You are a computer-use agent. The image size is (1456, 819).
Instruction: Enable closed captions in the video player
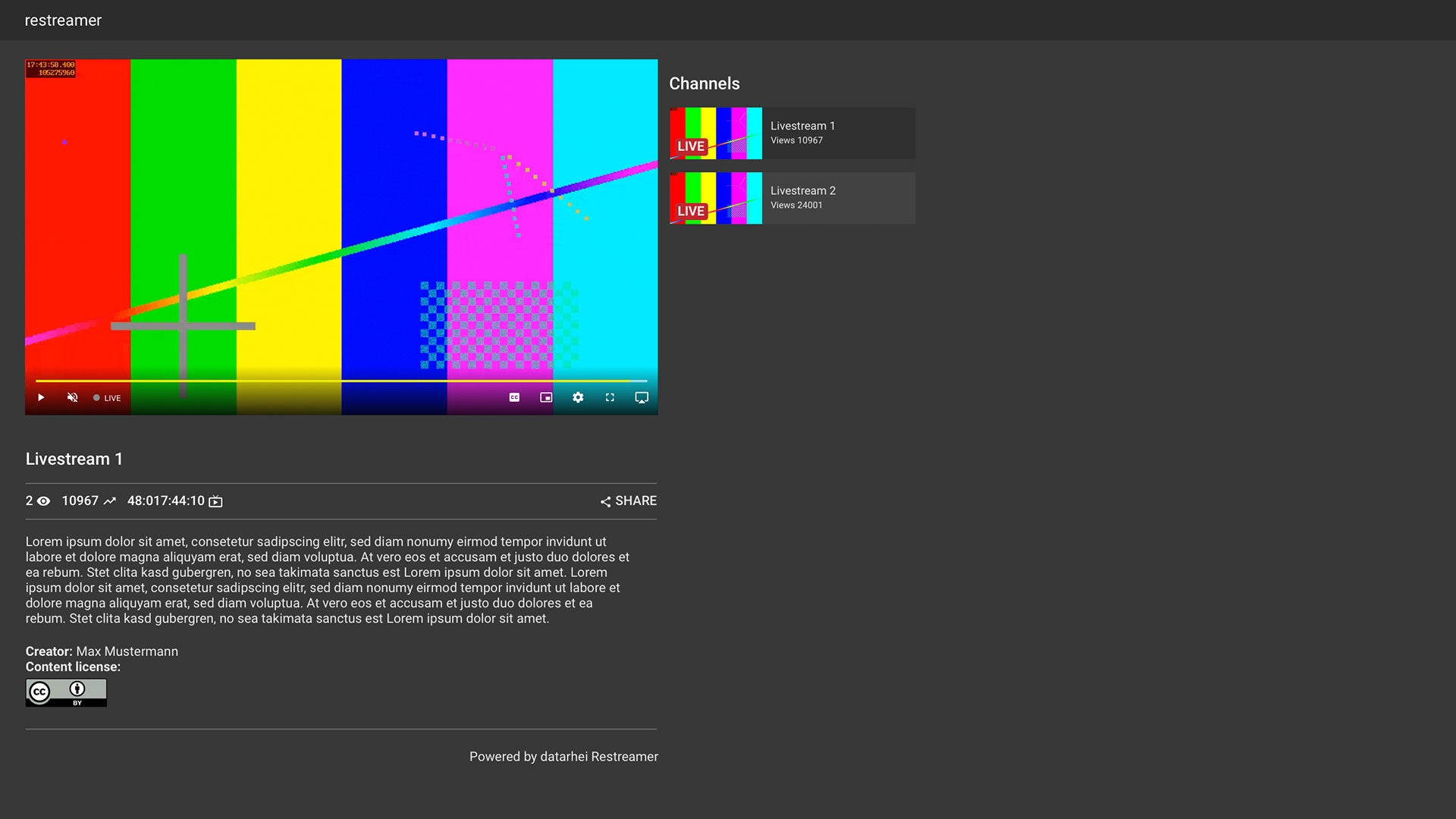(514, 397)
